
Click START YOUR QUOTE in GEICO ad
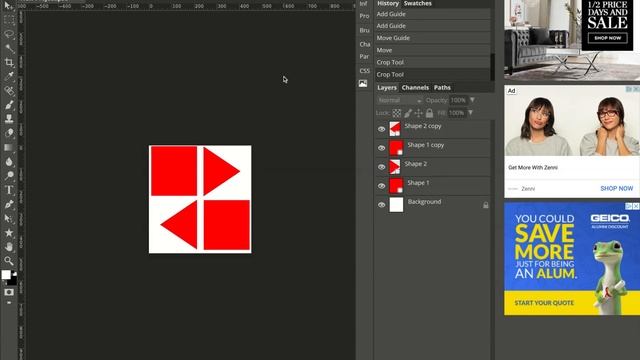[544, 303]
